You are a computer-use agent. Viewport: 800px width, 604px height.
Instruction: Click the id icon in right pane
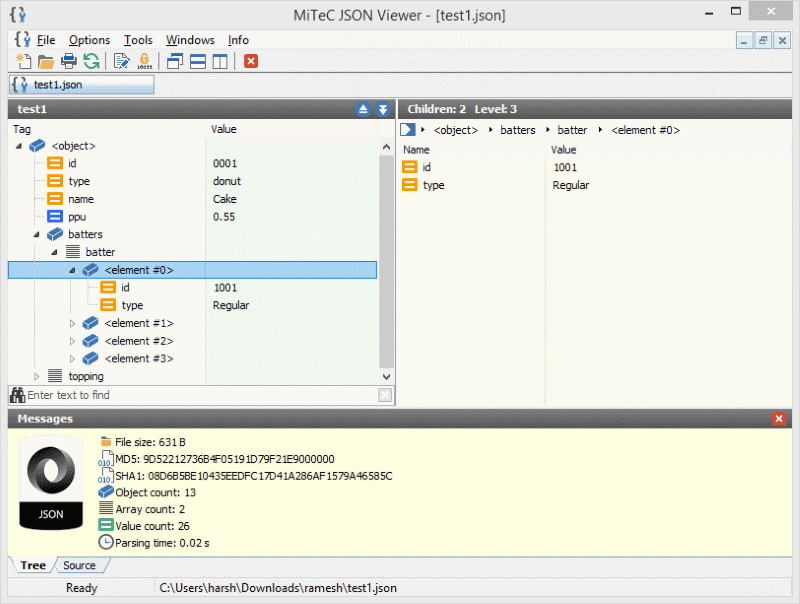pos(410,167)
